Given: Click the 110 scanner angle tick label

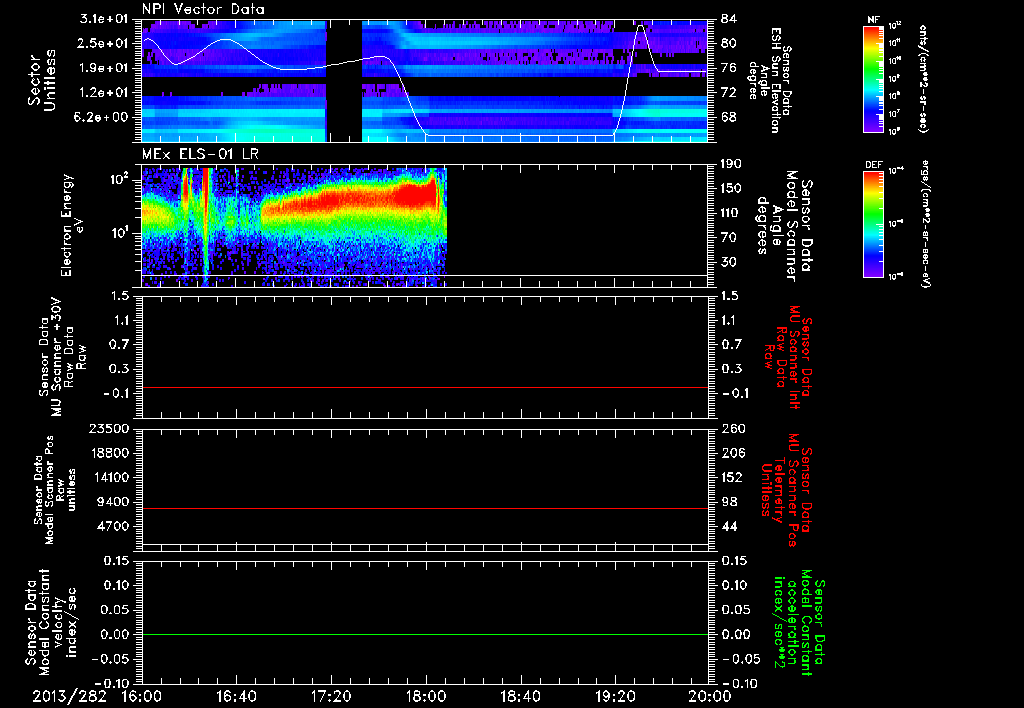Looking at the screenshot, I should (731, 213).
